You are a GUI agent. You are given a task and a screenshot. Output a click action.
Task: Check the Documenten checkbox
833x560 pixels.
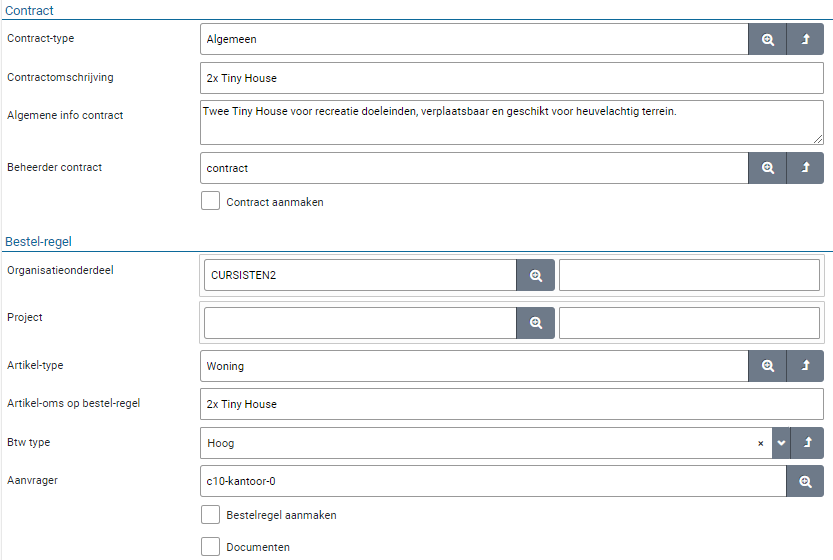click(x=210, y=547)
